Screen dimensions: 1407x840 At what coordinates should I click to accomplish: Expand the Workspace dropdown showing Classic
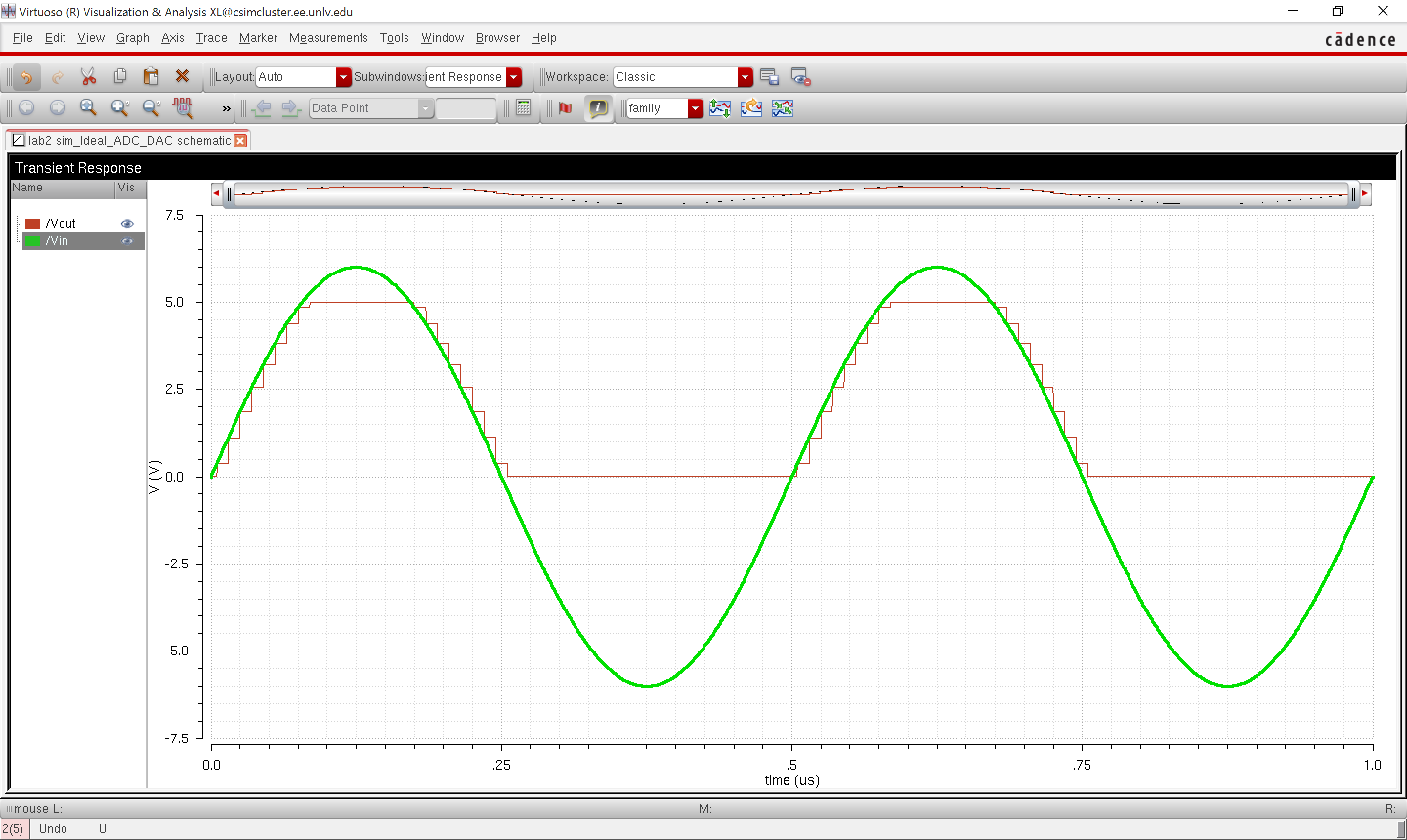tap(745, 77)
